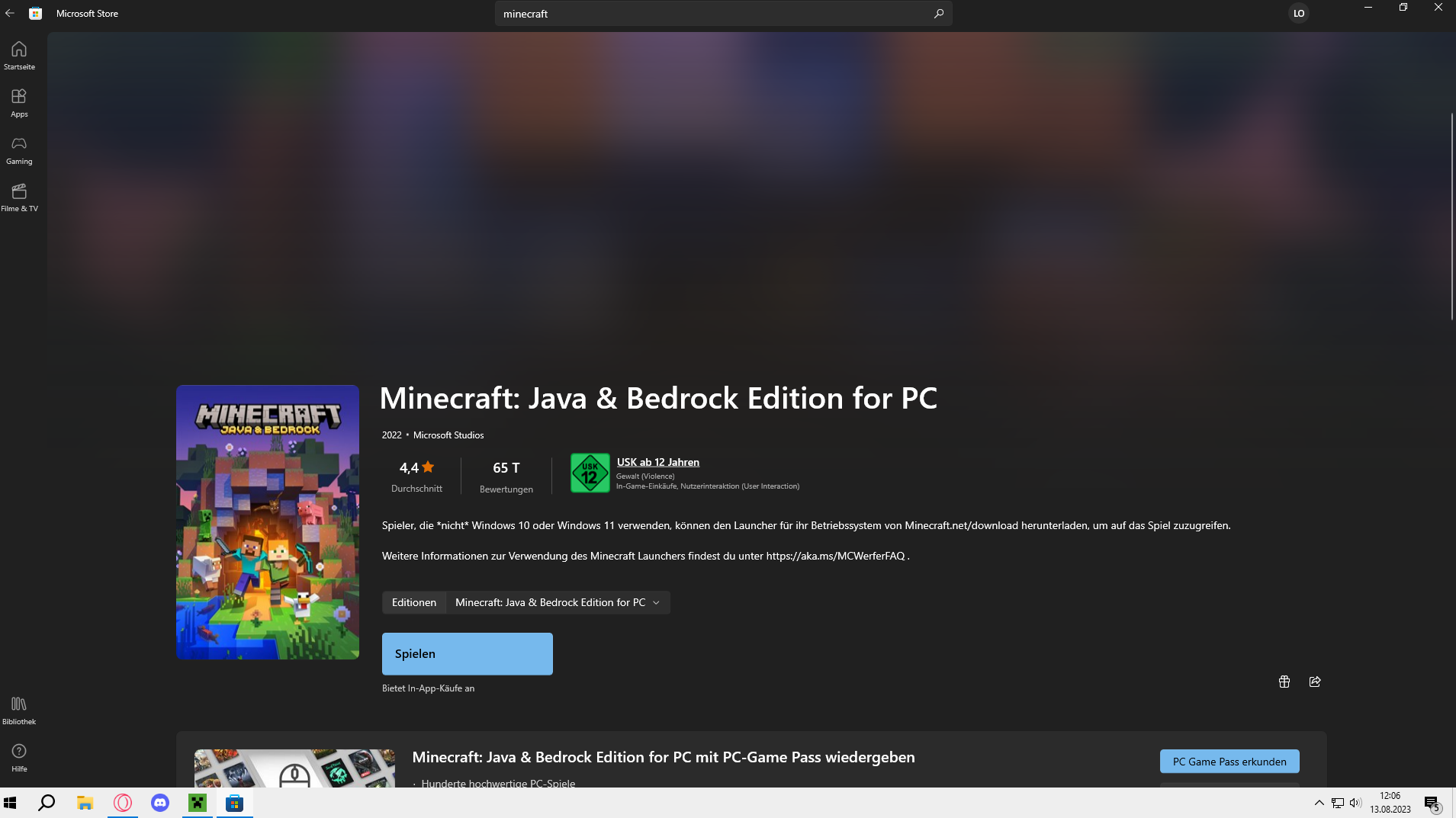Click the Minecraft cover art thumbnail
1456x818 pixels.
pyautogui.click(x=268, y=522)
